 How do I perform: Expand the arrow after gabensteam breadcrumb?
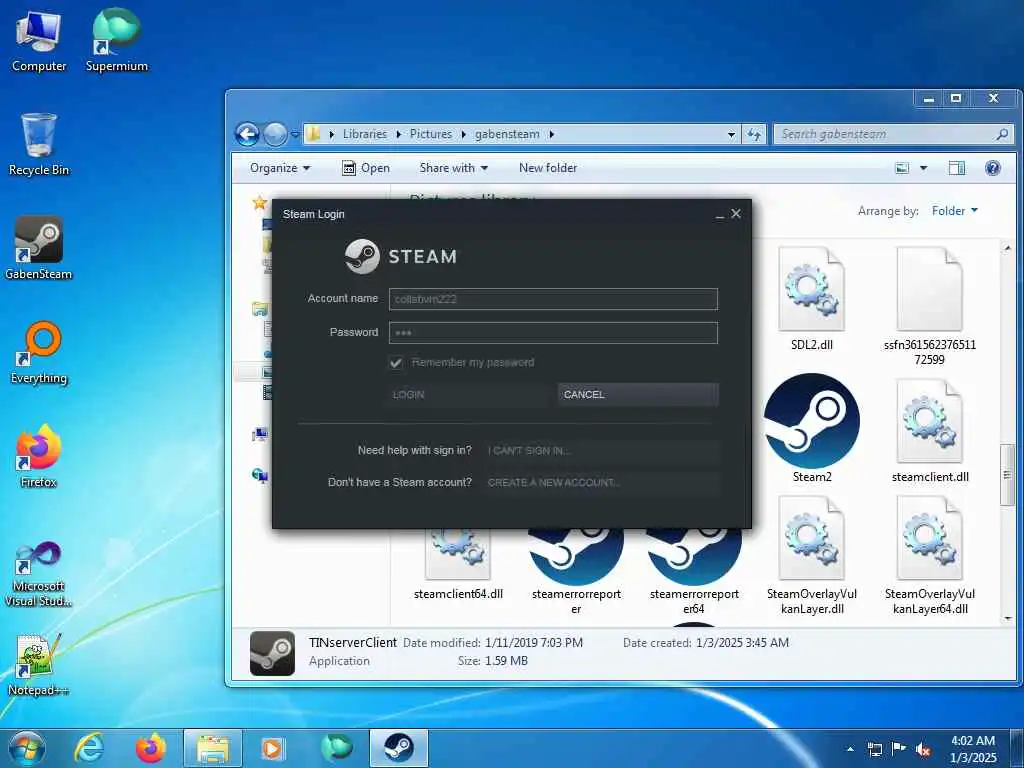[x=552, y=135]
